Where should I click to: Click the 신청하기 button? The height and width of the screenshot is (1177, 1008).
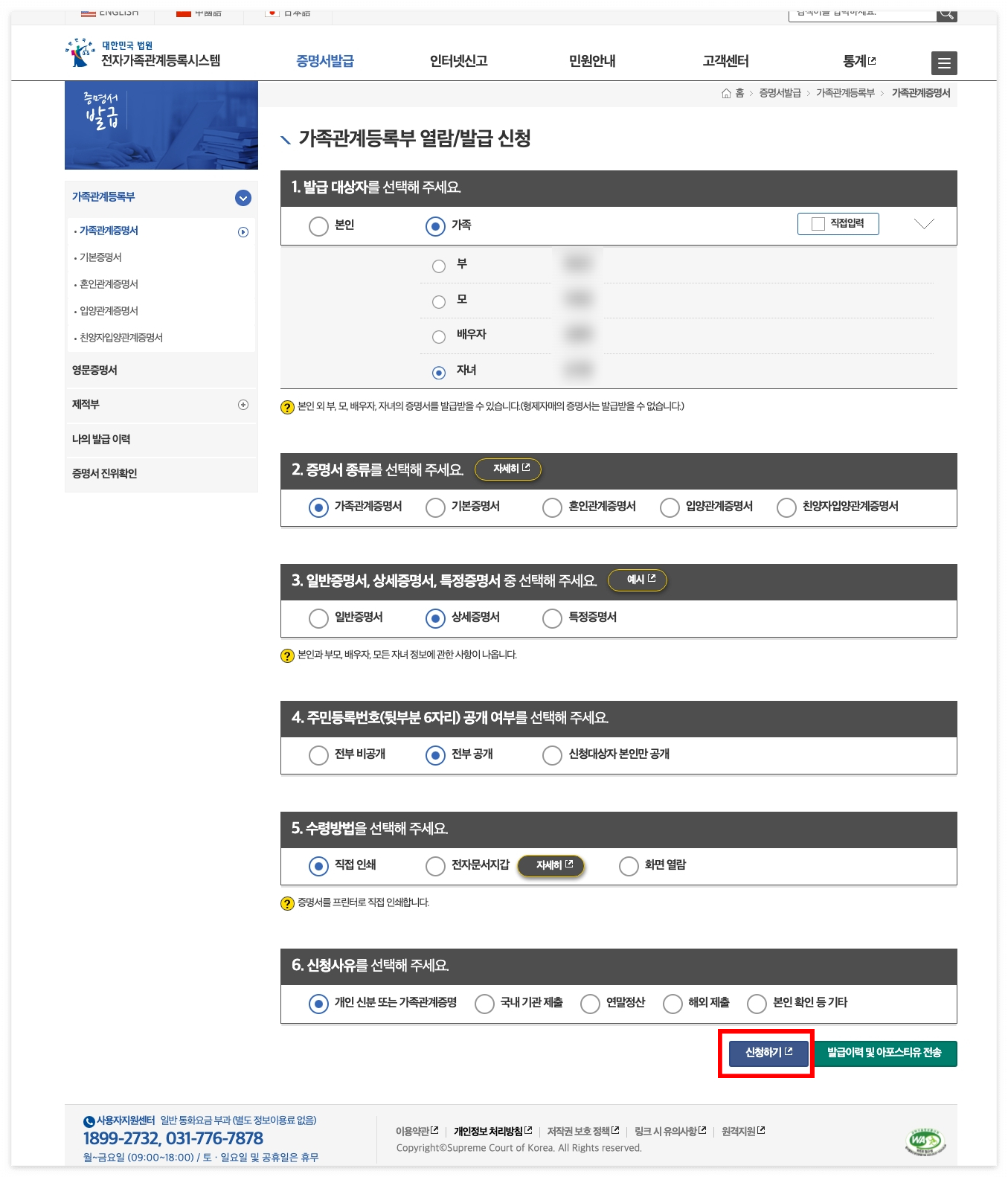[x=768, y=1053]
